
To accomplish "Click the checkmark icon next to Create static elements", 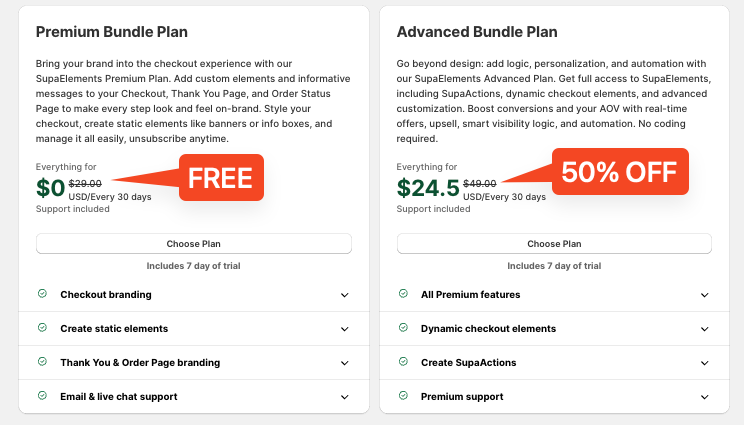I will click(42, 328).
